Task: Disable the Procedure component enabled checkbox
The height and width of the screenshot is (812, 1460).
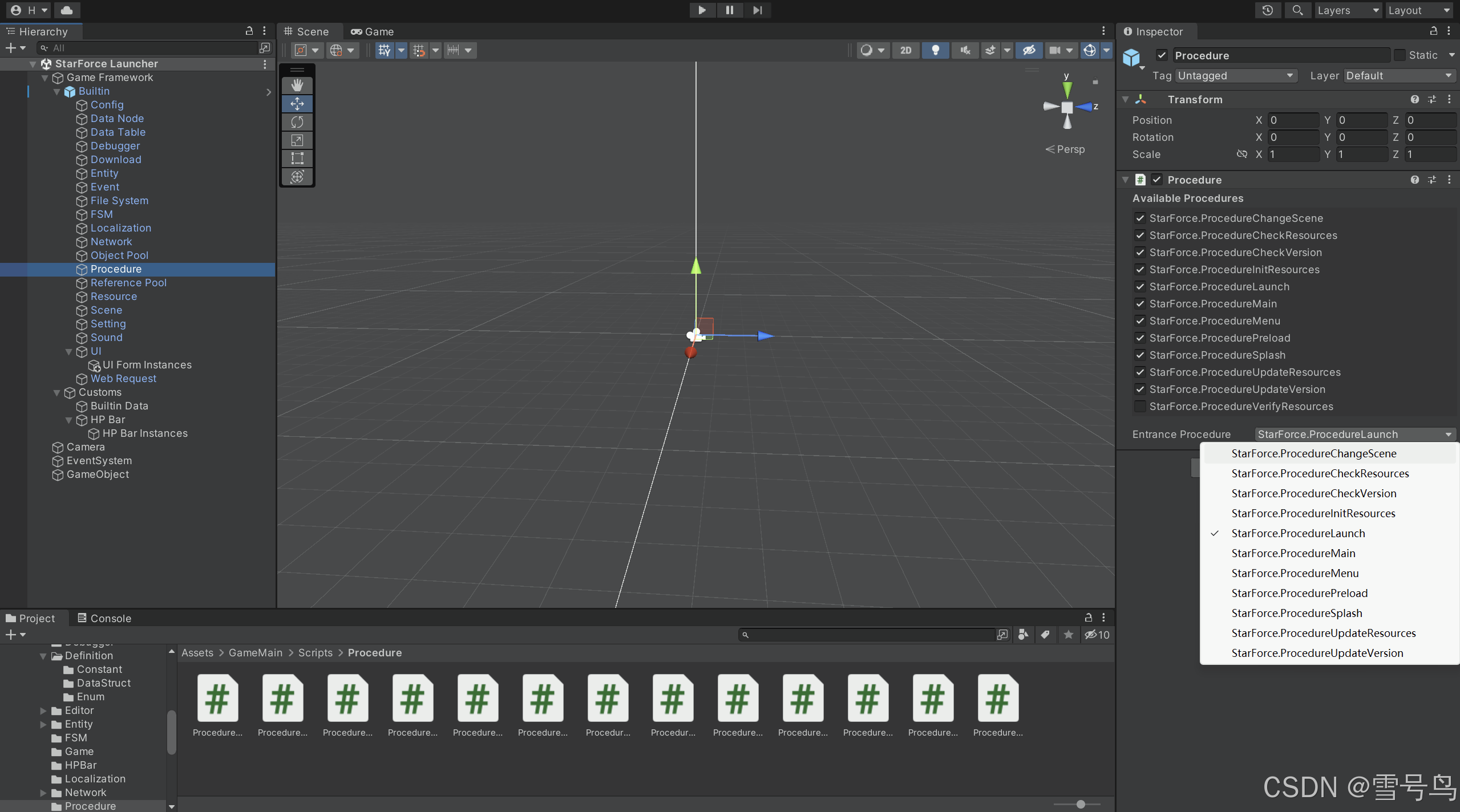Action: tap(1157, 179)
